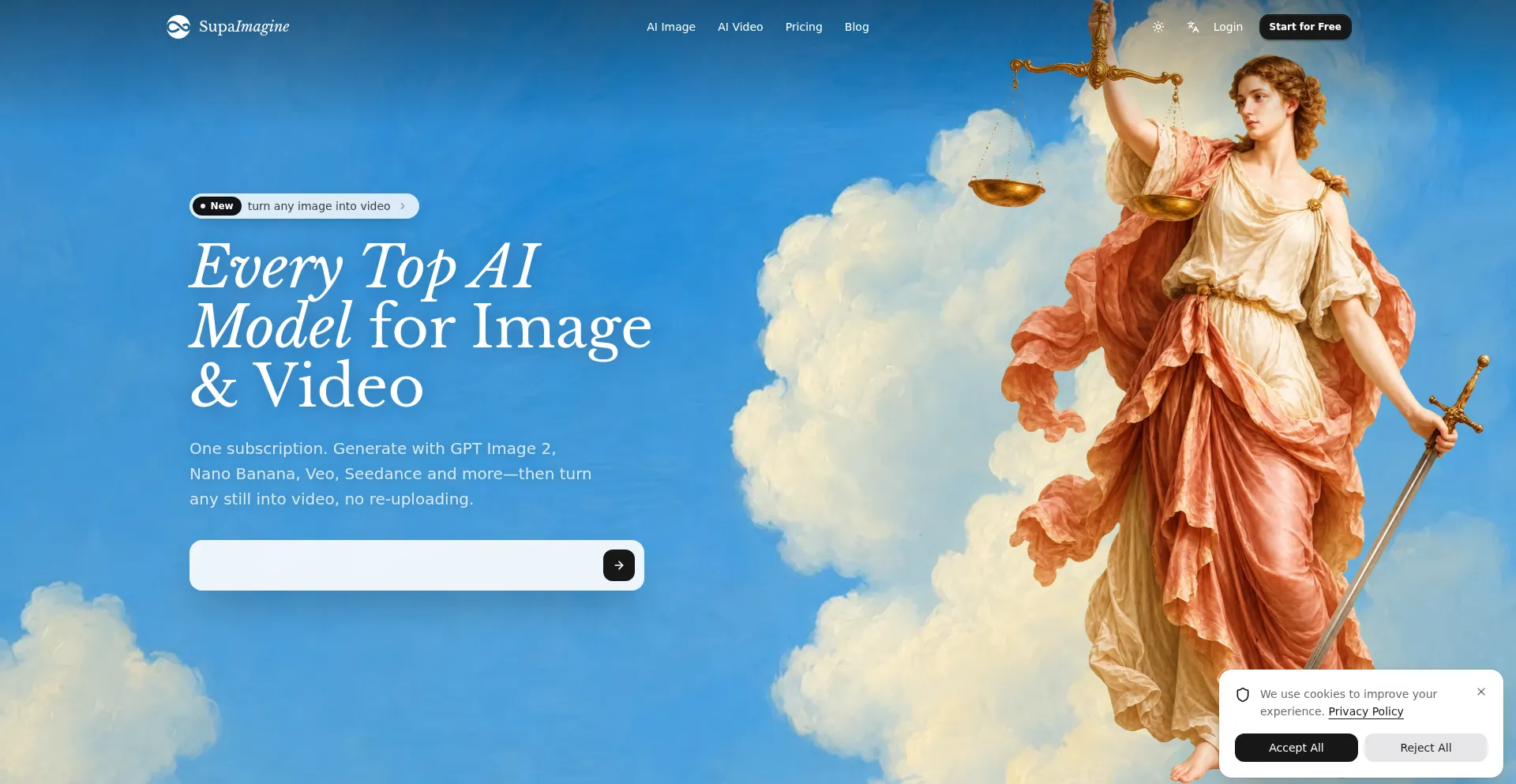Open the Pricing page
The height and width of the screenshot is (784, 1516).
pyautogui.click(x=804, y=27)
